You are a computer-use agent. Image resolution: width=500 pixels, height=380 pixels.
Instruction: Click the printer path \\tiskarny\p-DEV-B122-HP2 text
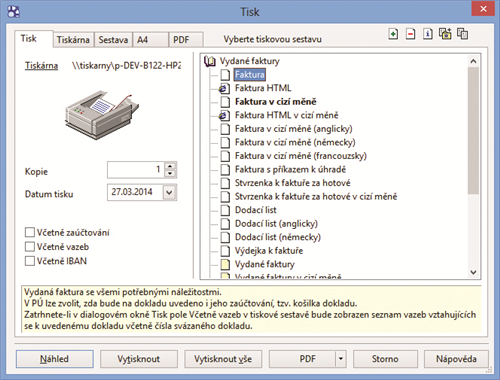[x=127, y=66]
